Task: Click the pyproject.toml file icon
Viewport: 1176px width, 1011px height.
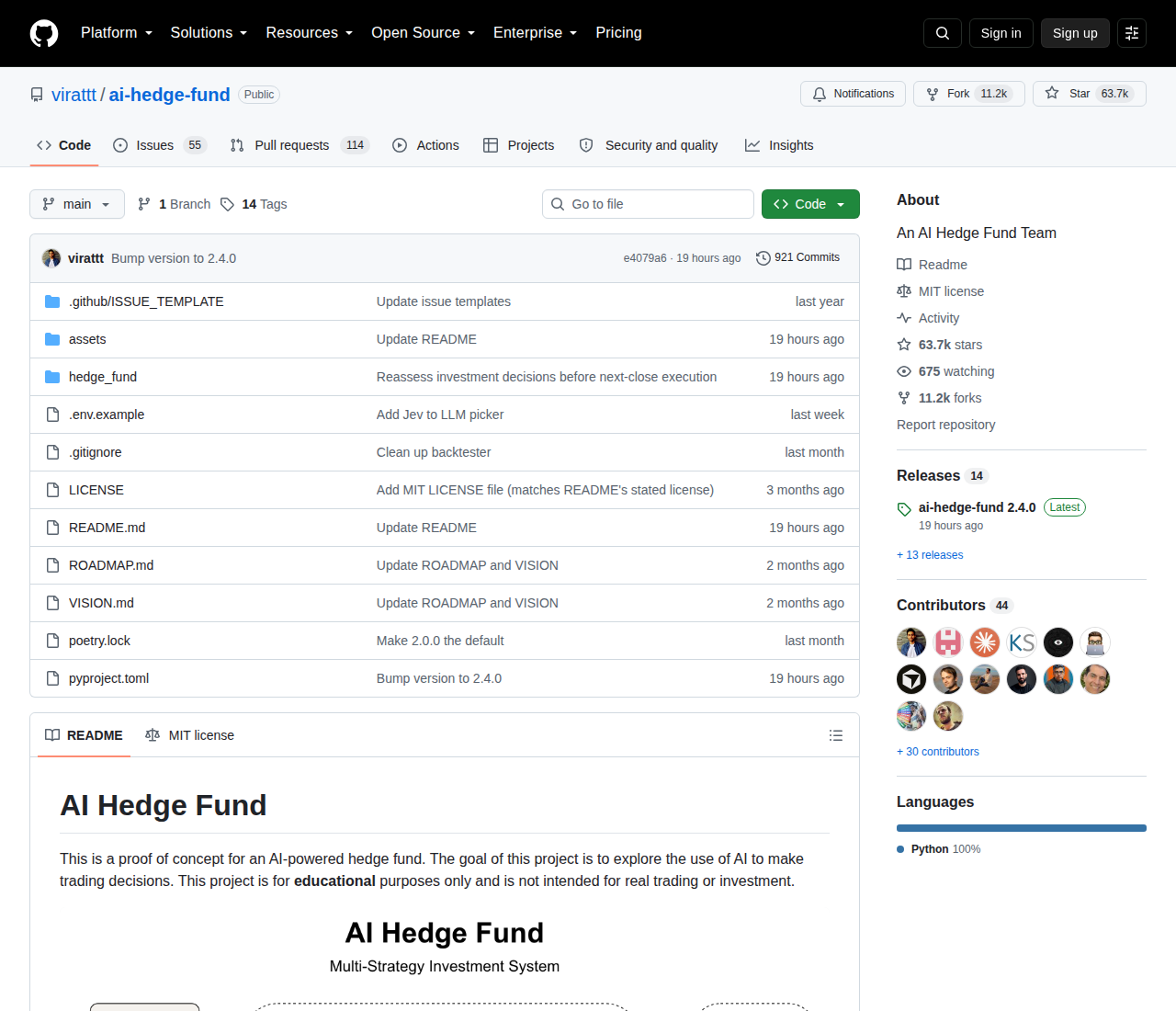Action: click(x=52, y=678)
